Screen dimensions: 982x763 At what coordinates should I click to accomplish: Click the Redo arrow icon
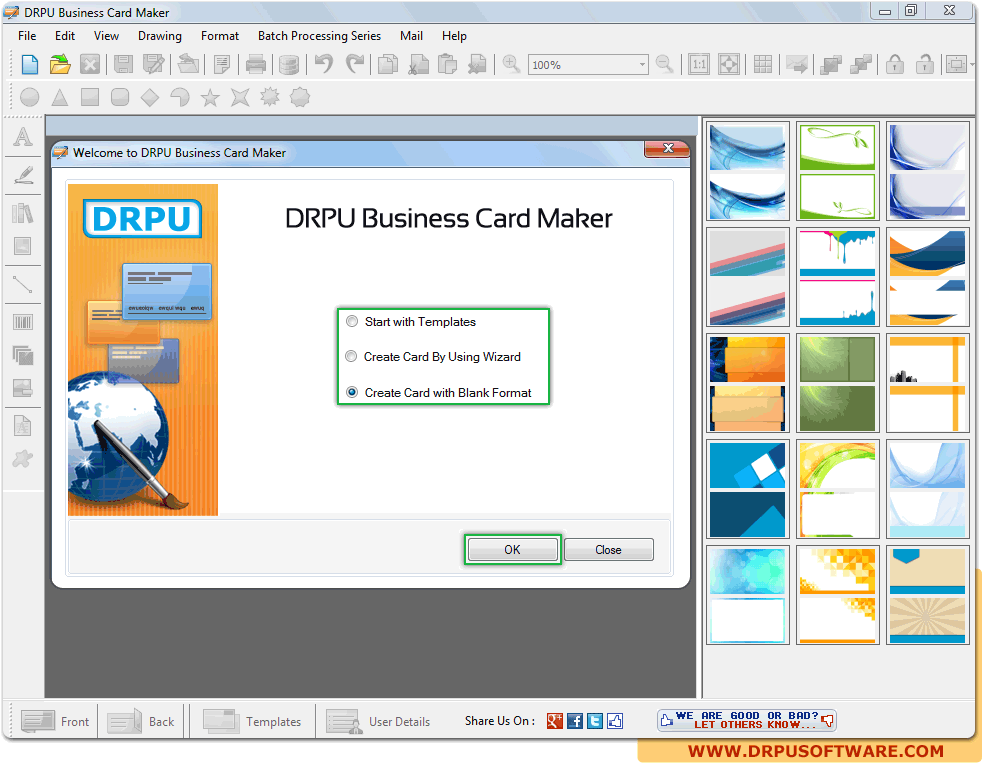tap(354, 65)
